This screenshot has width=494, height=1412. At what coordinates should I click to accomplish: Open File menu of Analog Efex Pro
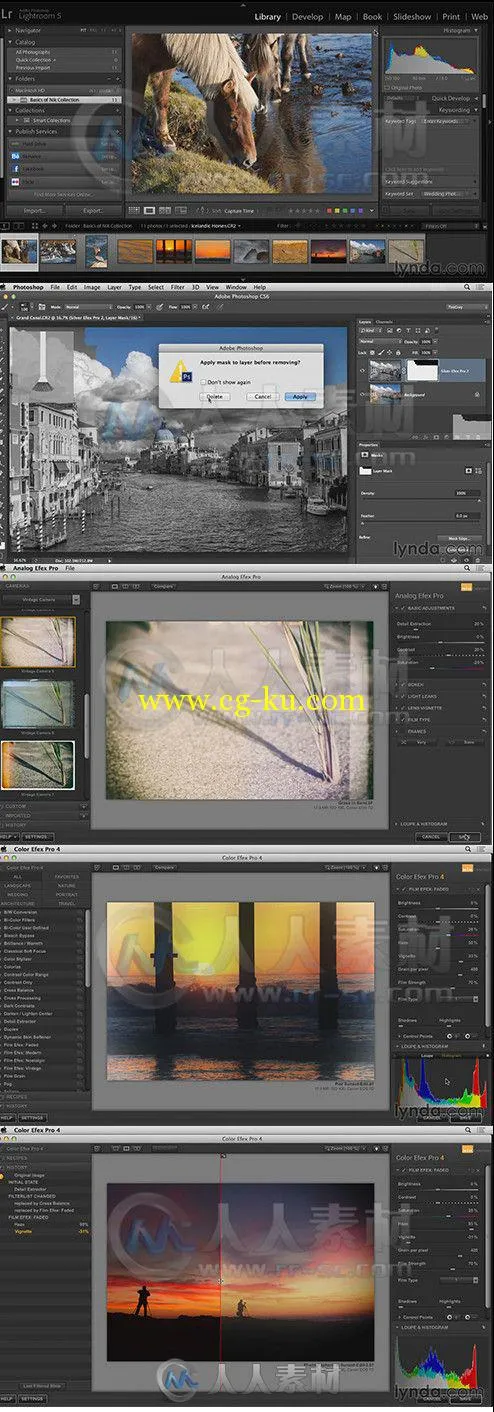pyautogui.click(x=70, y=568)
